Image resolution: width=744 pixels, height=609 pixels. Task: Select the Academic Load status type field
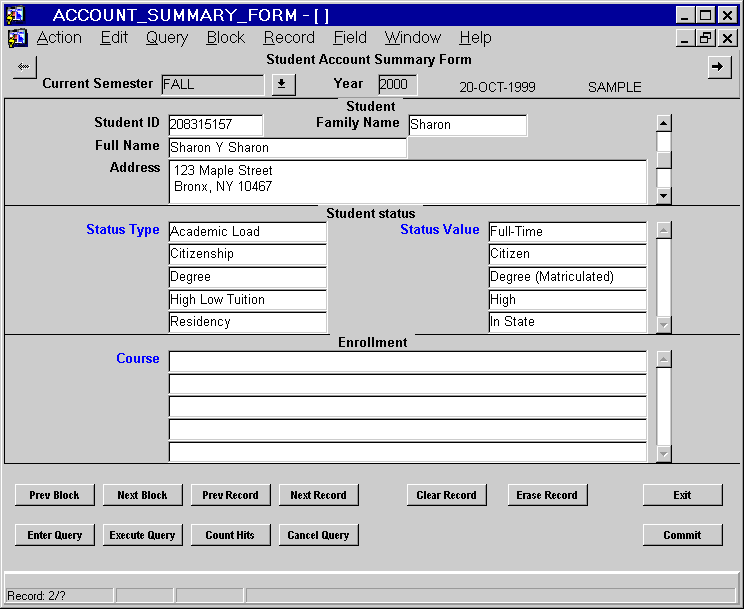point(248,232)
